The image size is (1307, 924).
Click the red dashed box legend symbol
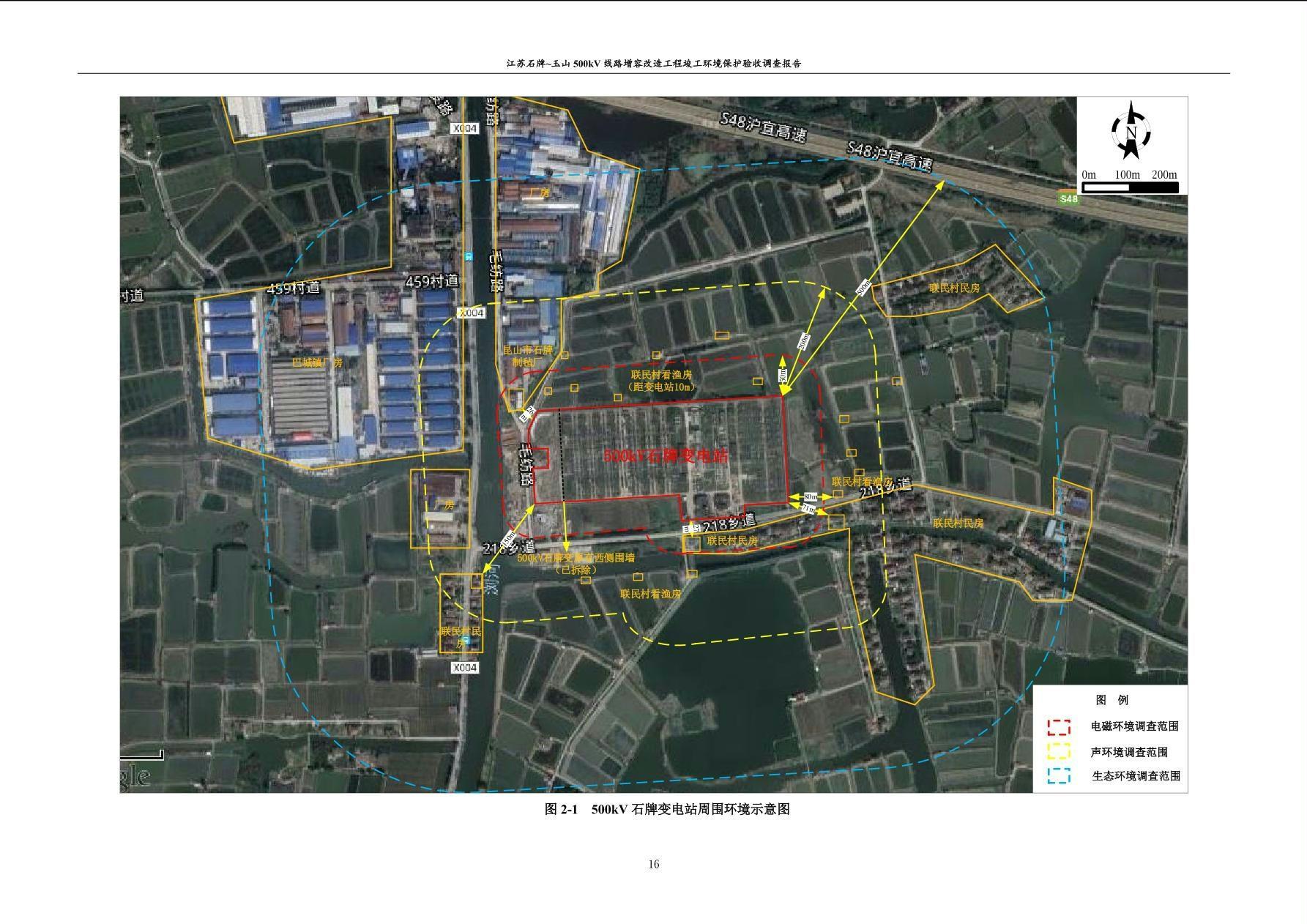point(1058,727)
